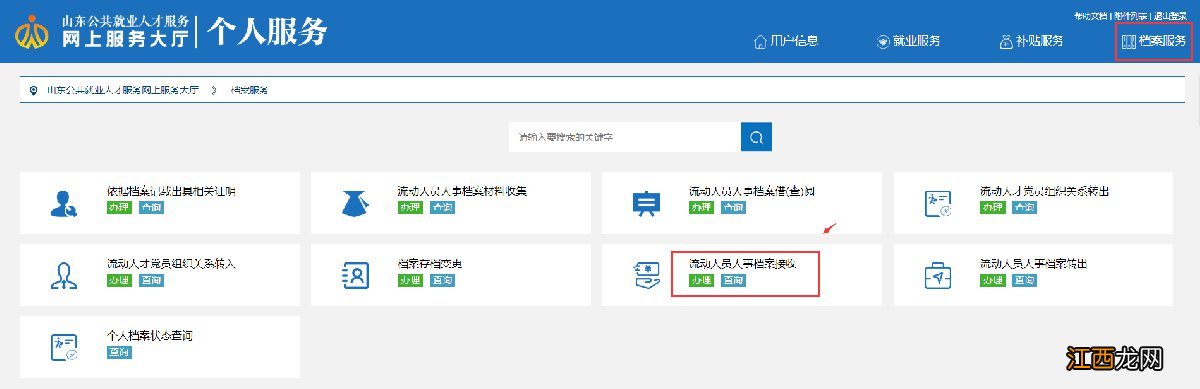Click the 流动人员人事档案材料收集 title text
The height and width of the screenshot is (389, 1200).
462,190
